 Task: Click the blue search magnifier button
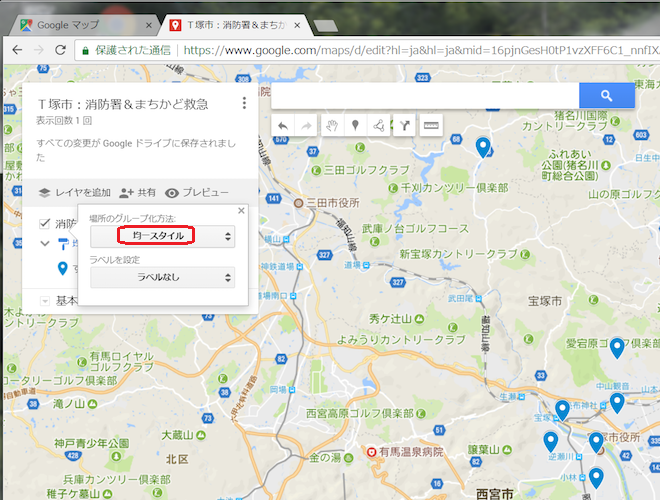(x=607, y=96)
